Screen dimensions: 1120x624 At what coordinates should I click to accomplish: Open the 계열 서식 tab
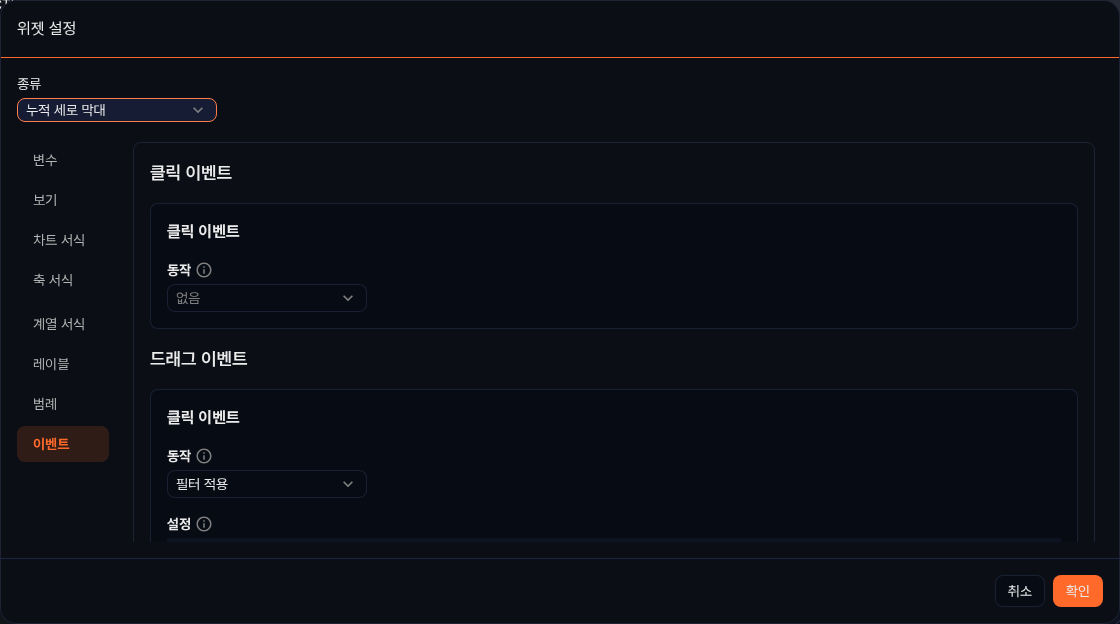coord(59,324)
